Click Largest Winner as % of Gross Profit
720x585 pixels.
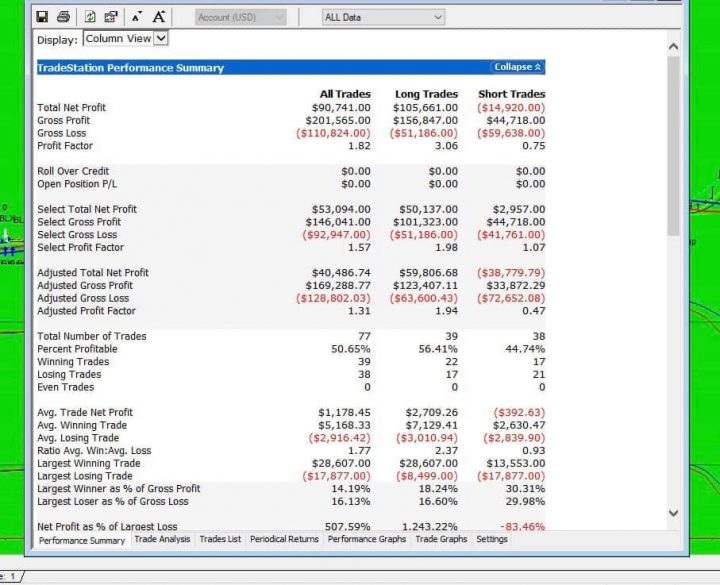(x=119, y=489)
